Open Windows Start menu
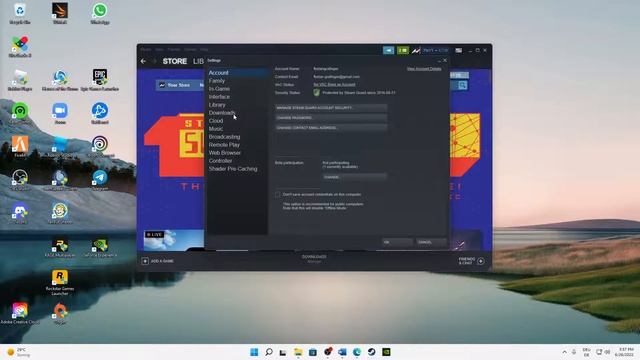This screenshot has width=640, height=360. point(254,352)
